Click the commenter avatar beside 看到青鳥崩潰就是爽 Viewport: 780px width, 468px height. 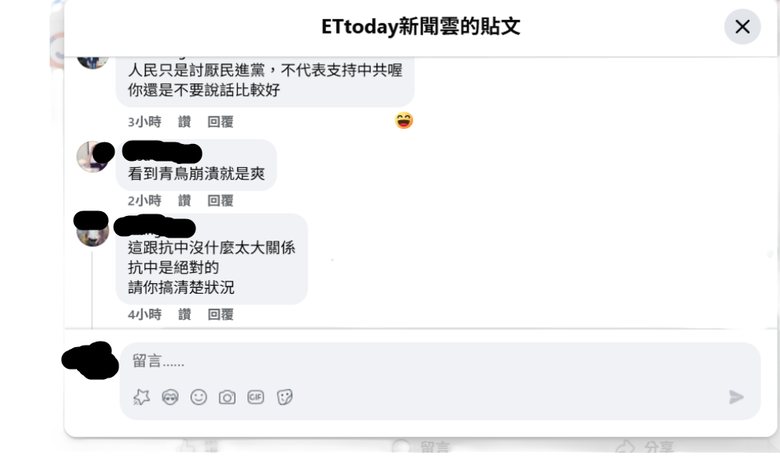point(93,157)
